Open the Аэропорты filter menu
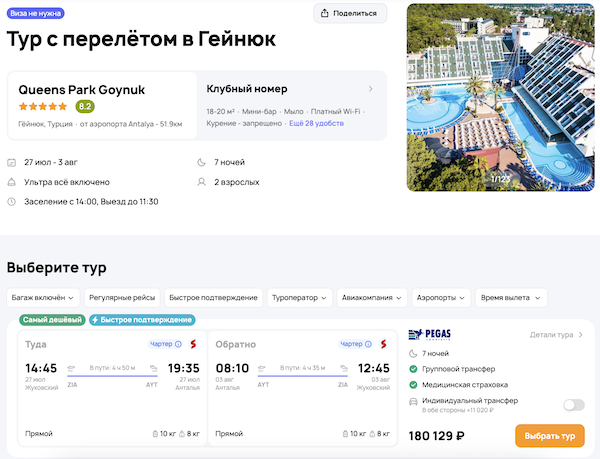This screenshot has height=459, width=600. coord(440,297)
